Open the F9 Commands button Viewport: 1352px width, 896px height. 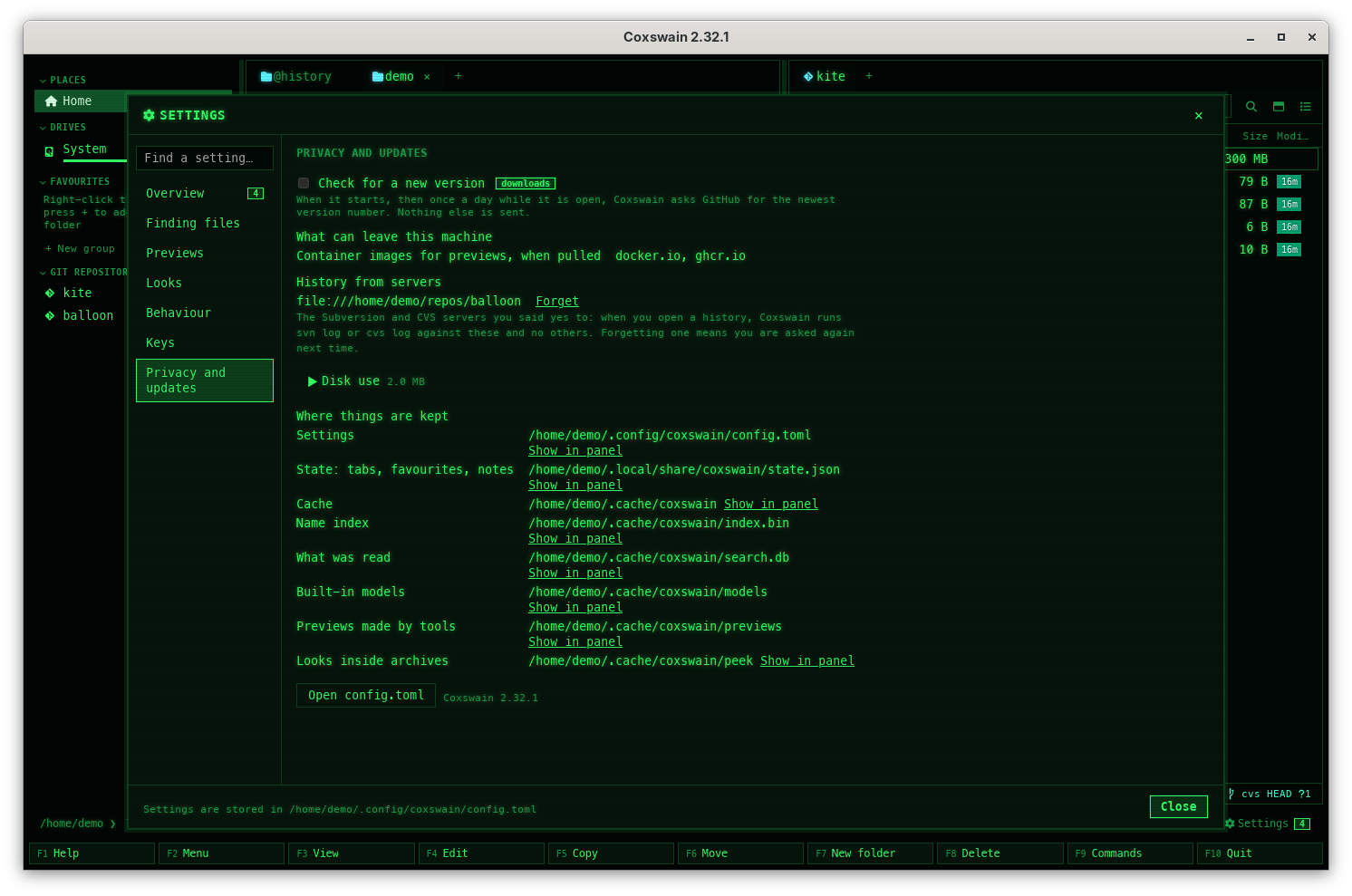click(x=1130, y=853)
